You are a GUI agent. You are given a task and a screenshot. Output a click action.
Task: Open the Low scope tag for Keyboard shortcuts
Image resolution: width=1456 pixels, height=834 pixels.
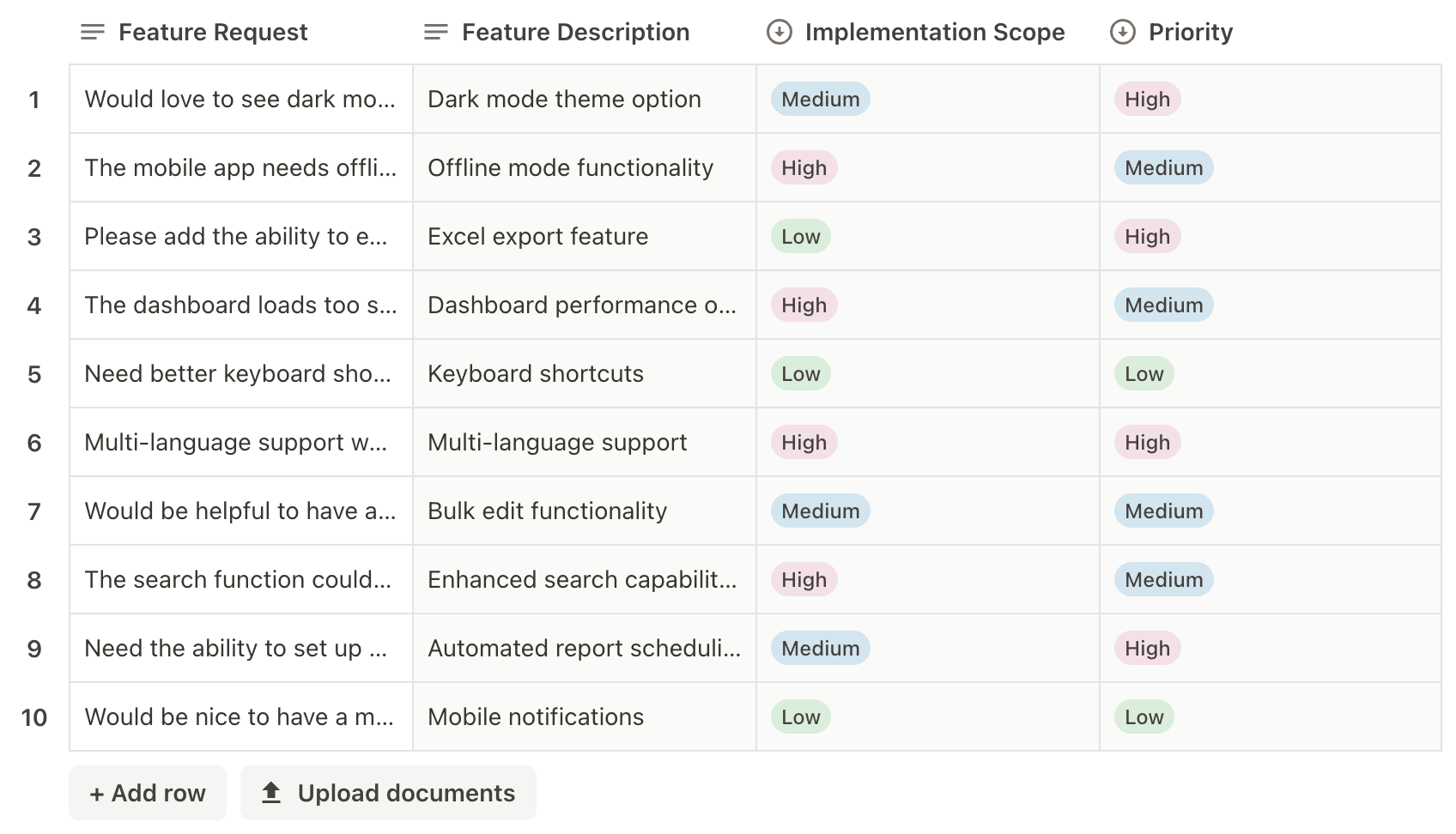coord(798,373)
